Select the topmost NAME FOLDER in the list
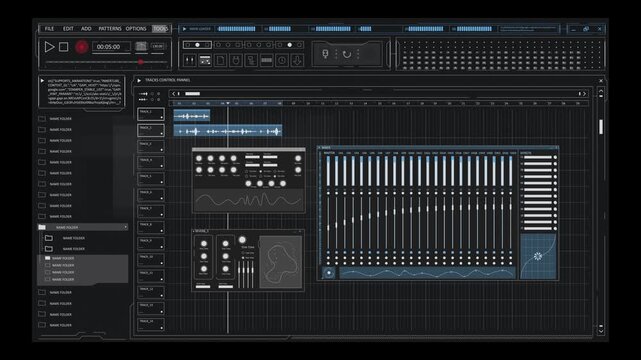 pos(61,119)
